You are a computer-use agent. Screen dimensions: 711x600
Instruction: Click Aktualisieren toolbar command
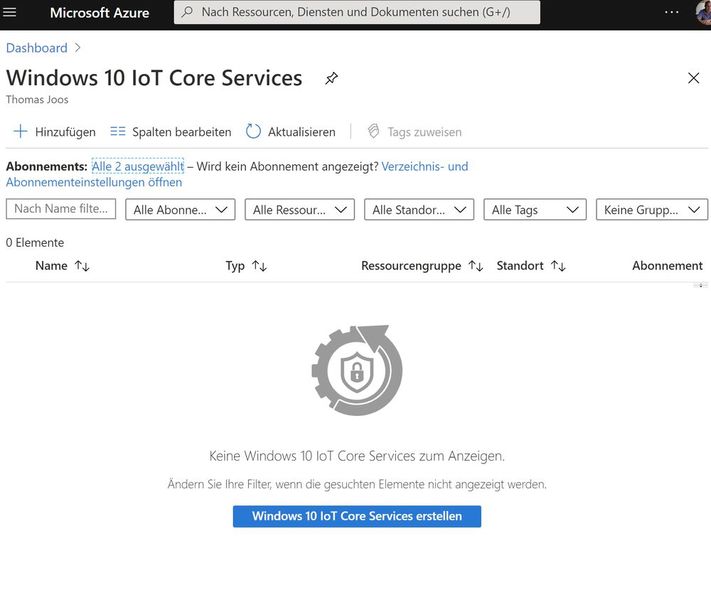point(291,132)
